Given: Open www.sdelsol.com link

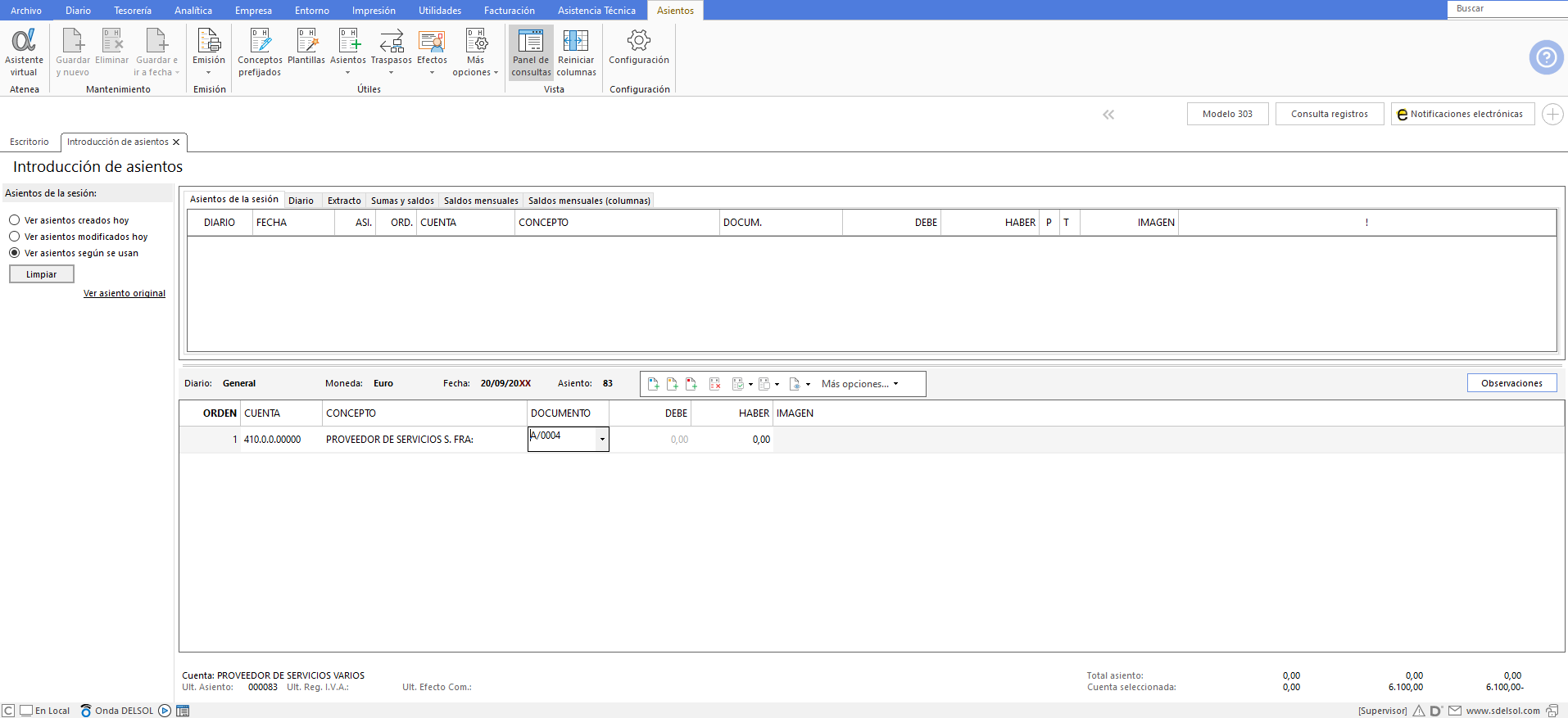Looking at the screenshot, I should [1503, 711].
